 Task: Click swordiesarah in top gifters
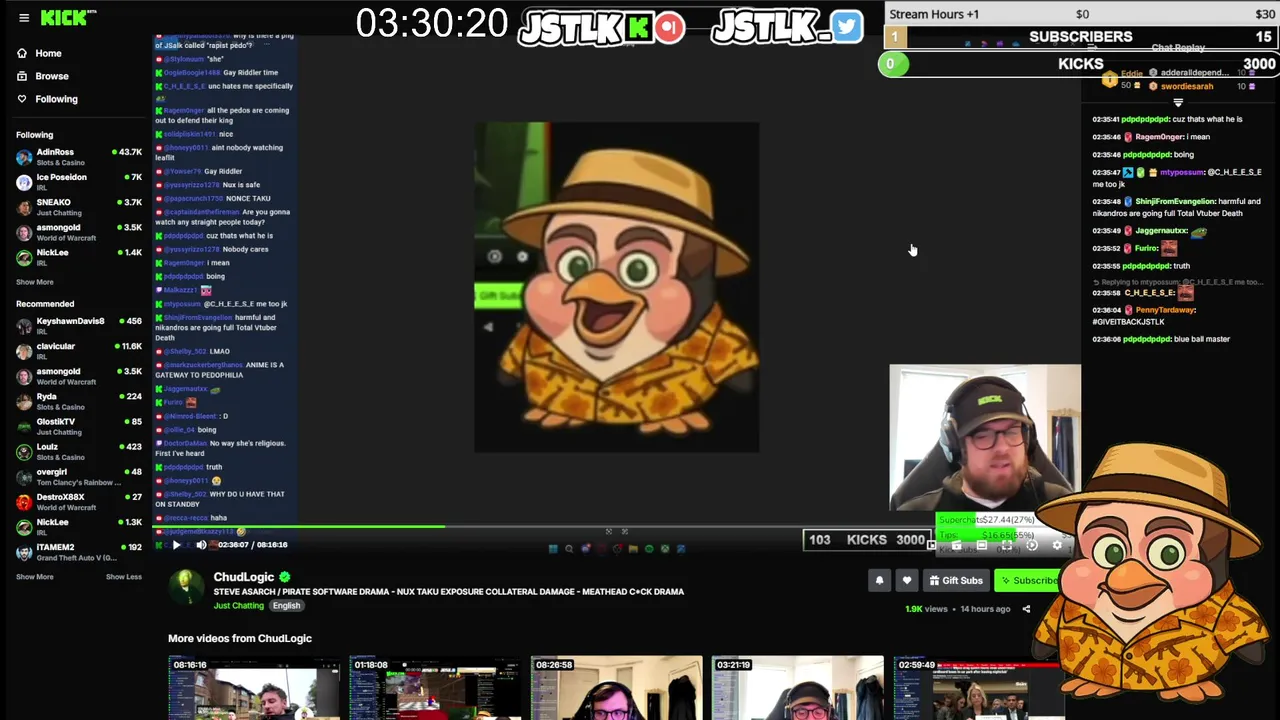tap(1186, 87)
